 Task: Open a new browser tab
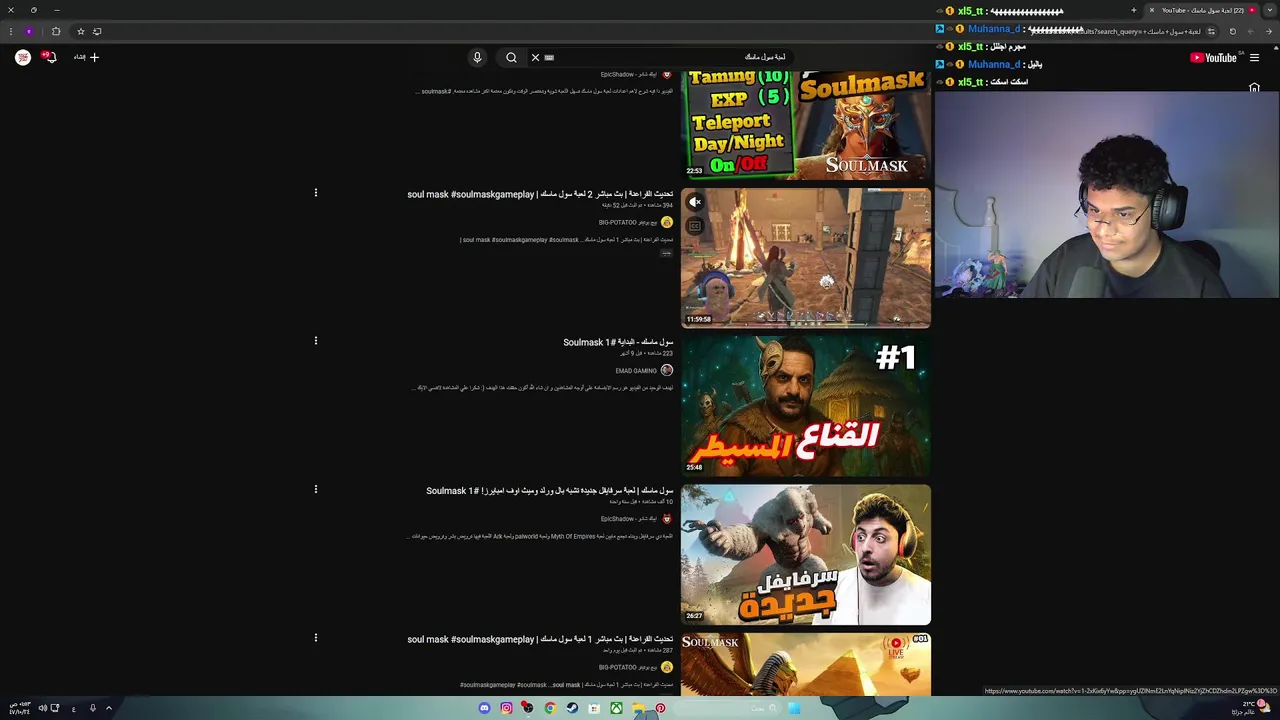pyautogui.click(x=1133, y=10)
